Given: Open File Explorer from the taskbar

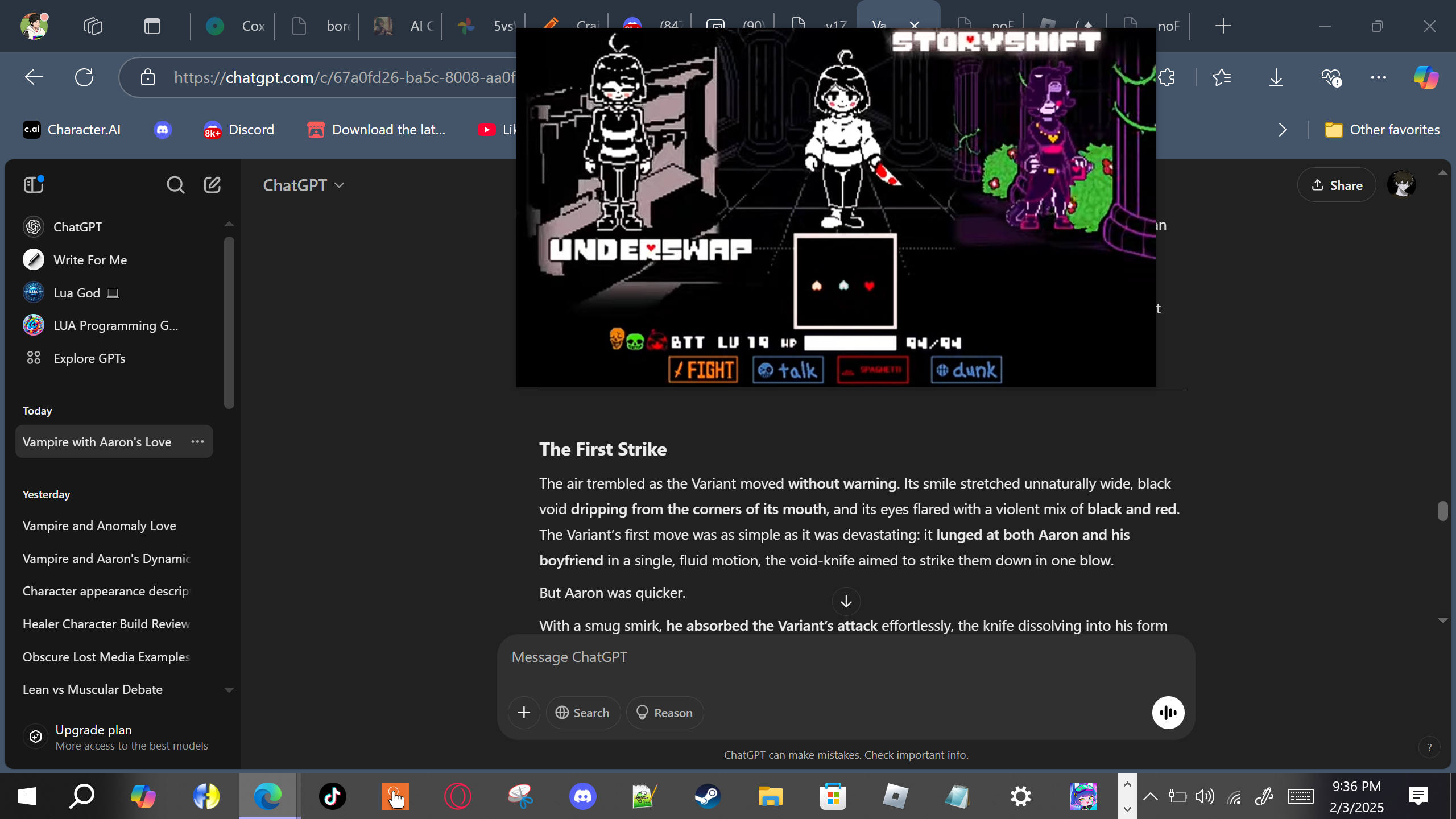Looking at the screenshot, I should (x=770, y=796).
